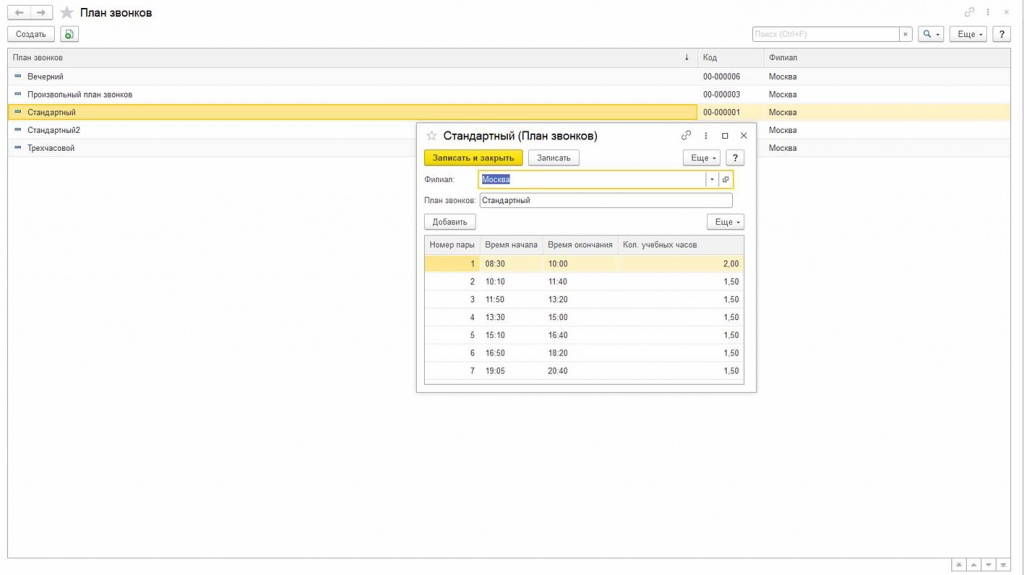Image resolution: width=1024 pixels, height=575 pixels.
Task: Open the Филиал field's open-record icon
Action: tap(726, 180)
